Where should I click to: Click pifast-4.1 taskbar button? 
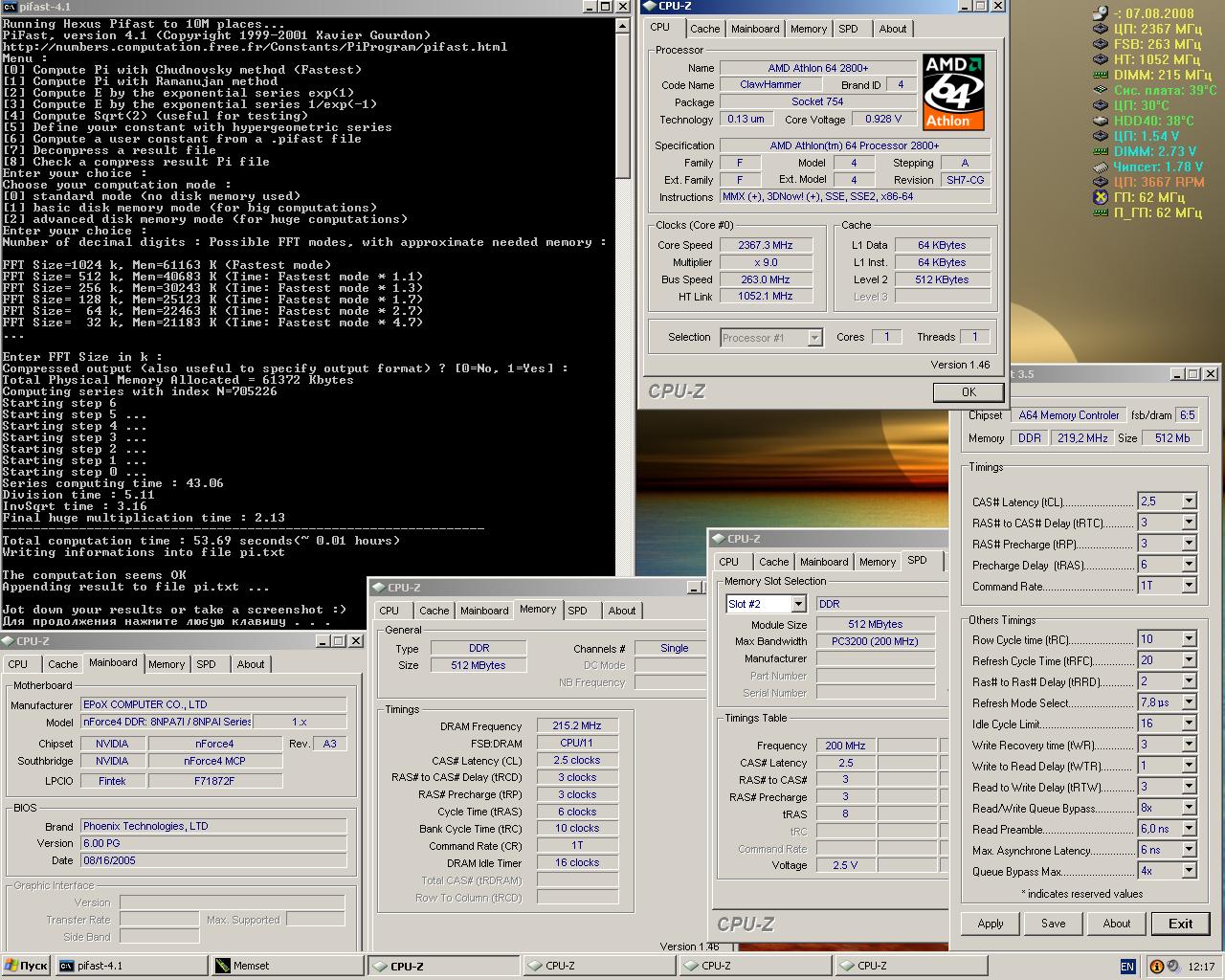point(132,966)
